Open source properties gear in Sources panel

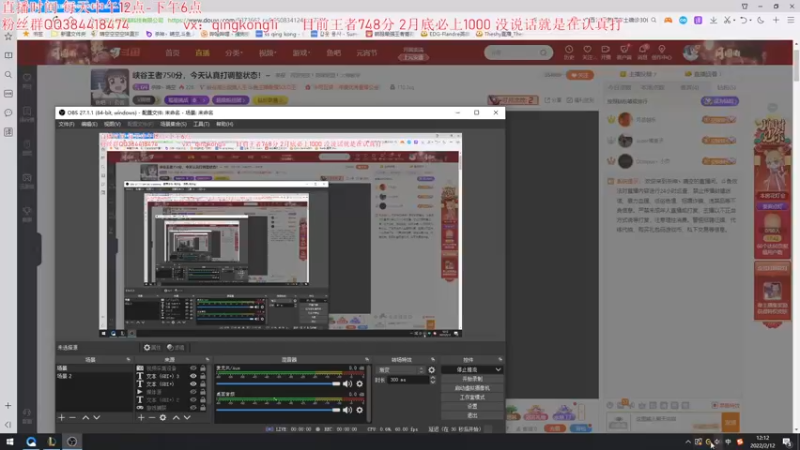163,417
